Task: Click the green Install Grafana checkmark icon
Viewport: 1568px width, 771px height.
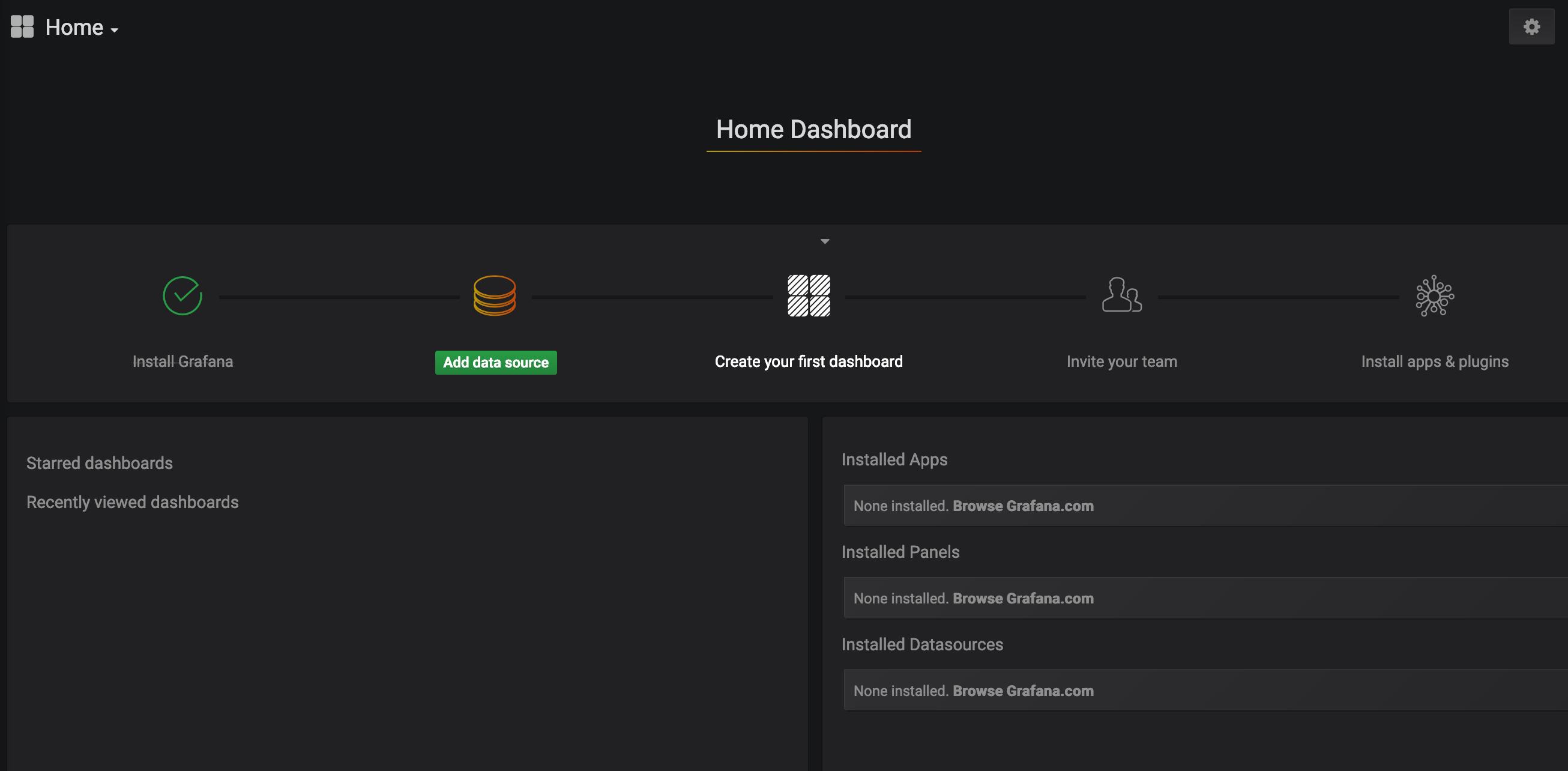Action: pos(182,296)
